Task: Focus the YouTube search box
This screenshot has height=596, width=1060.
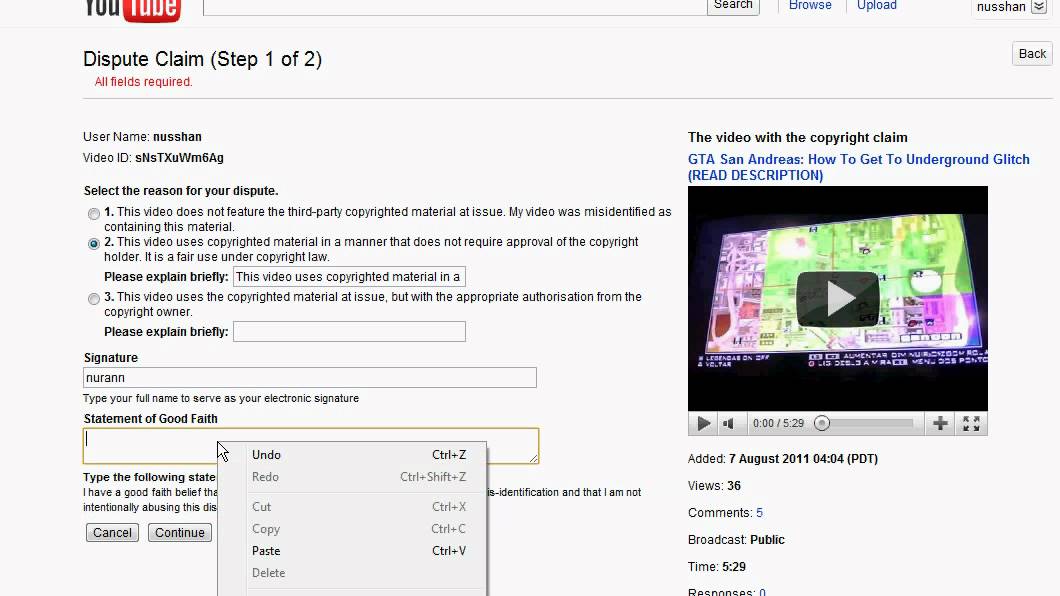Action: (x=455, y=7)
